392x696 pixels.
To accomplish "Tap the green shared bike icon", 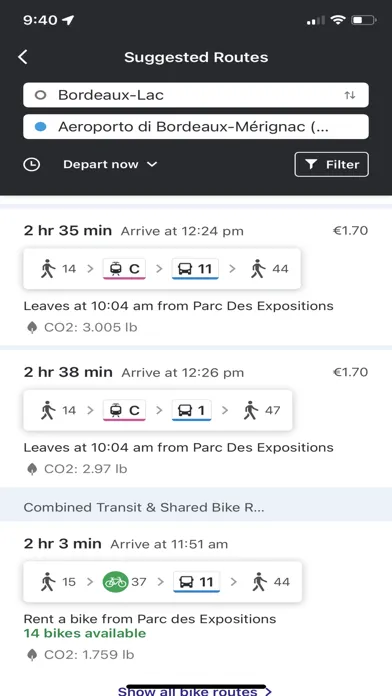I will point(115,582).
